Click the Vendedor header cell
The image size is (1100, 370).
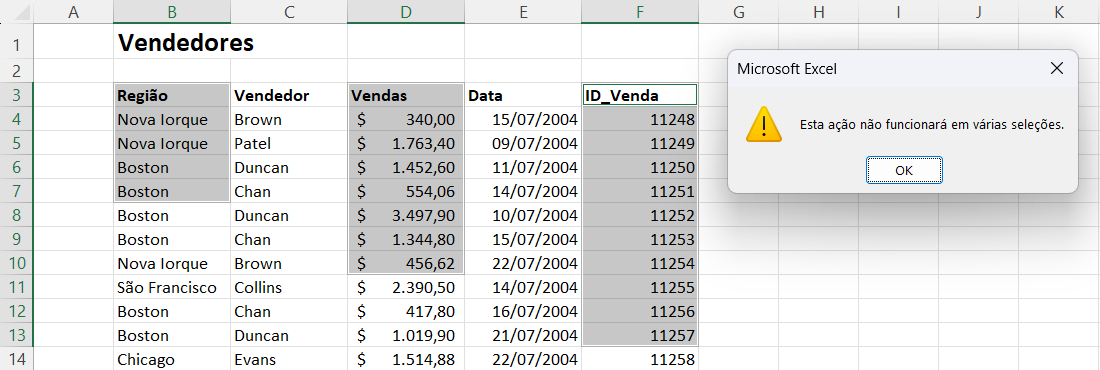(289, 95)
